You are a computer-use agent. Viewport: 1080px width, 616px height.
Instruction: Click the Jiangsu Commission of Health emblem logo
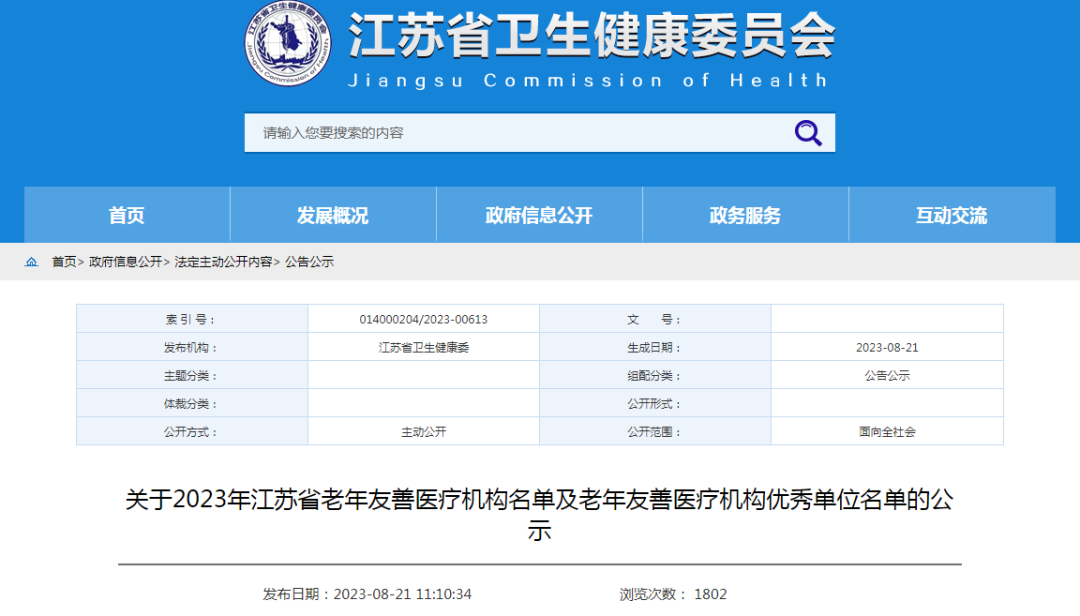288,44
